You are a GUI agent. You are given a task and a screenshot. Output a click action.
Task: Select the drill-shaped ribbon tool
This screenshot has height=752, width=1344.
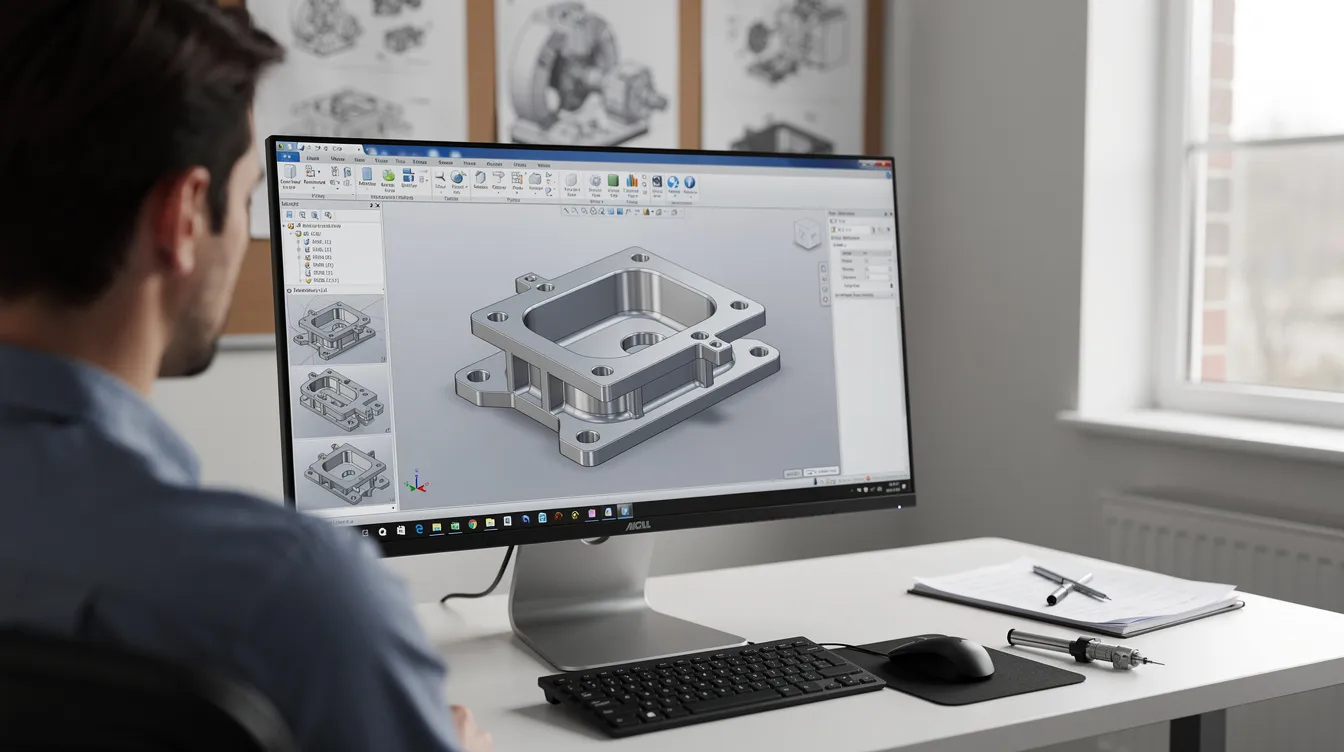coord(498,177)
